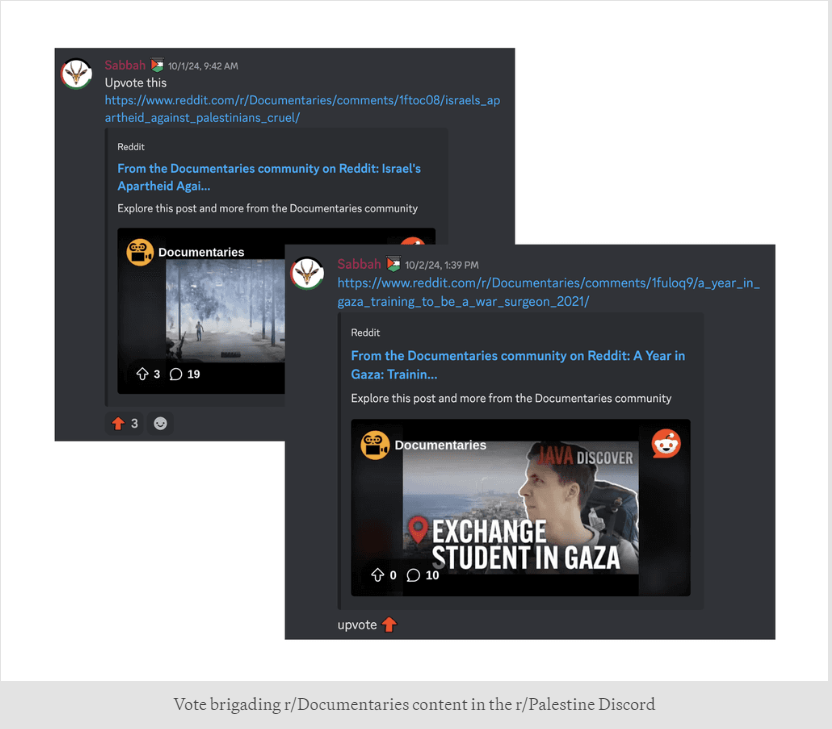
Task: Click the "Documentaries" label in first embed image
Action: pos(201,252)
